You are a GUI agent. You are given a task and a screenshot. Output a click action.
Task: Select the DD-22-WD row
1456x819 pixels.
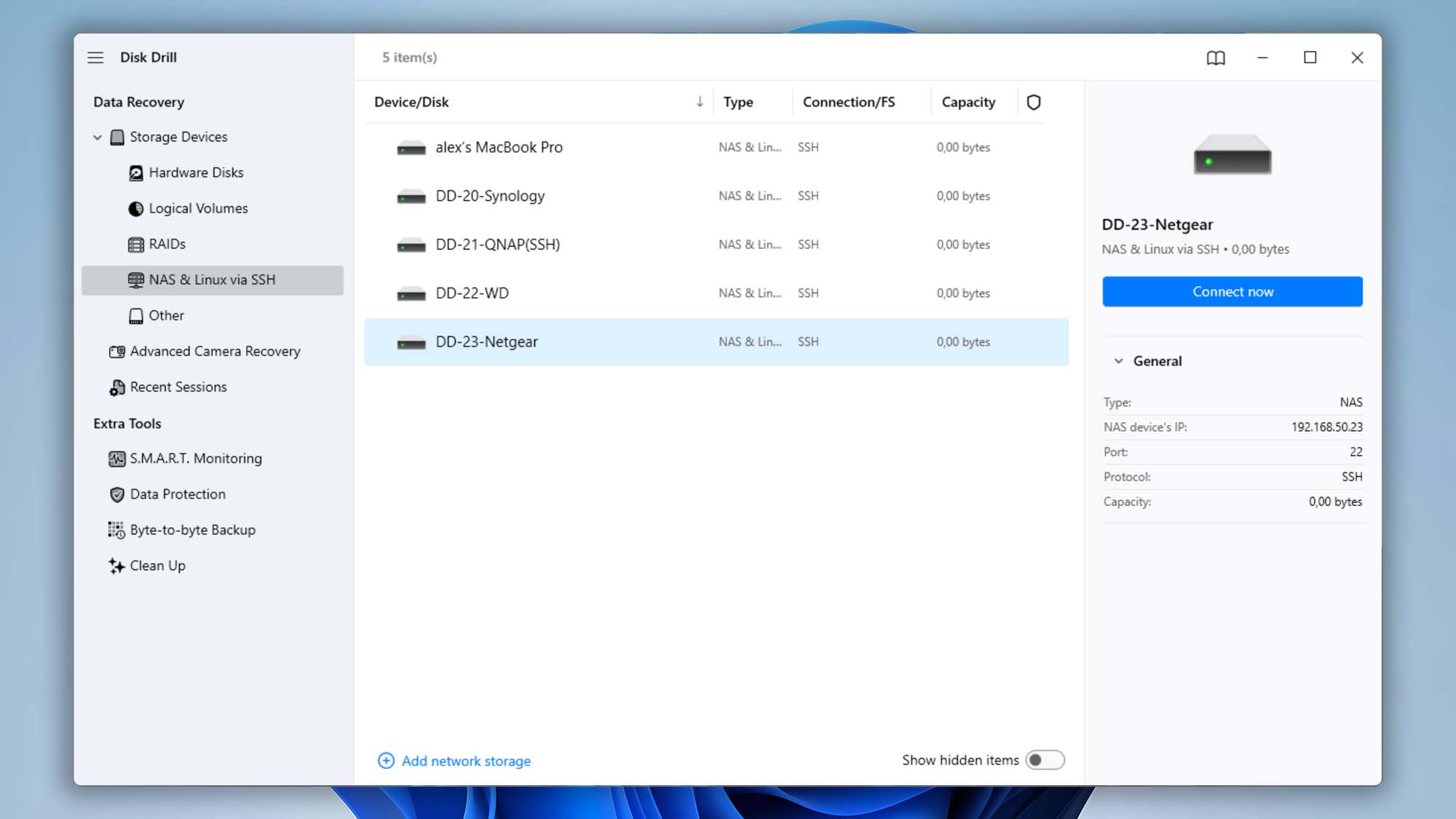coord(716,293)
